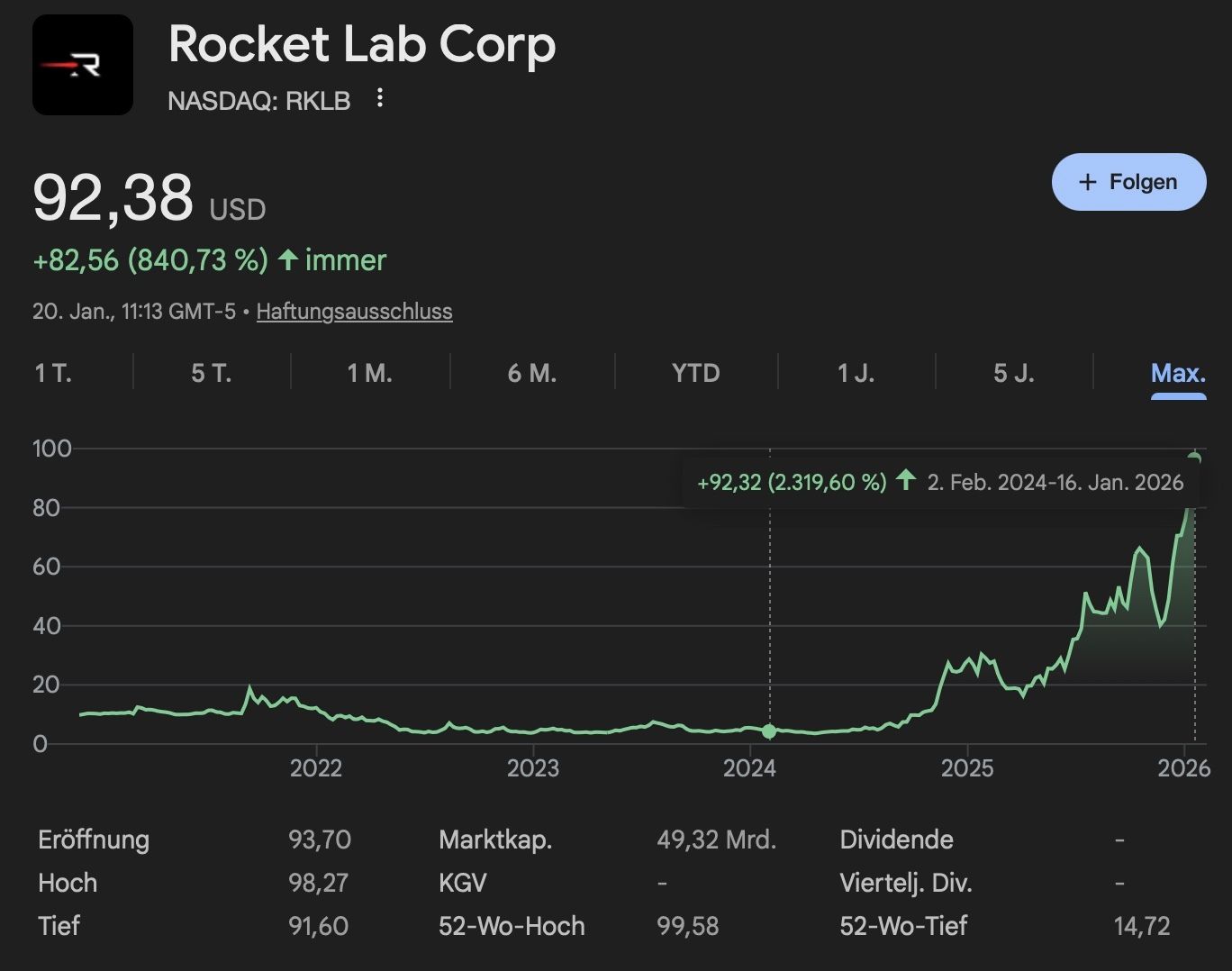
Task: Choose the 6 M. chart range
Action: pyautogui.click(x=532, y=373)
